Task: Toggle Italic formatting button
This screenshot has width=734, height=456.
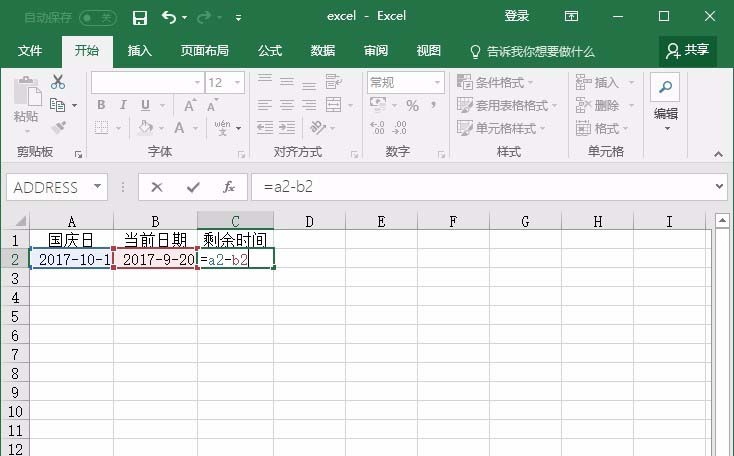Action: 122,105
